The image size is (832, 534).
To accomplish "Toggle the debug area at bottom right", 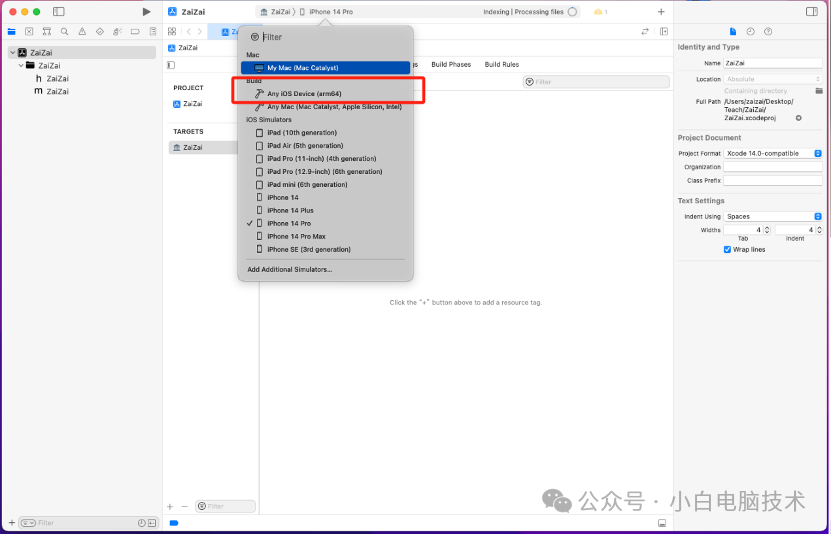I will click(x=662, y=523).
